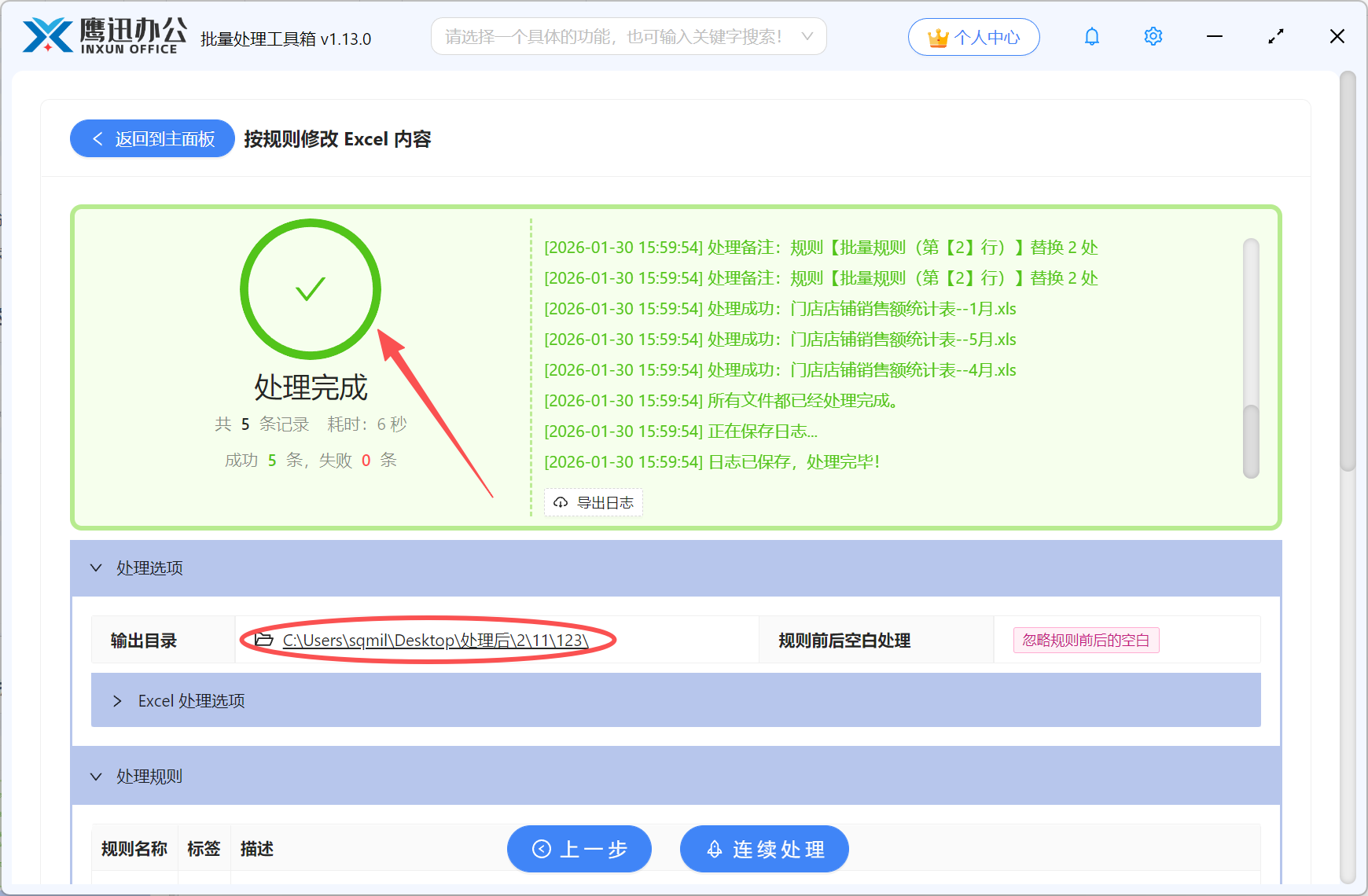Open settings with the gear icon
The width and height of the screenshot is (1368, 896).
tap(1153, 36)
